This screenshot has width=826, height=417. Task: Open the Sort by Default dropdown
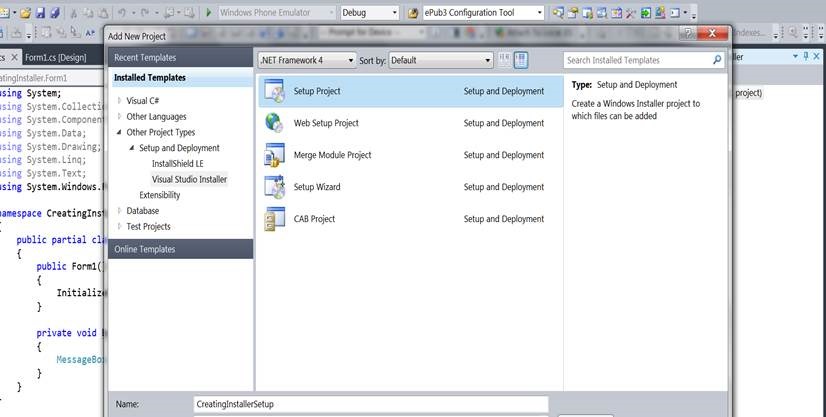440,60
